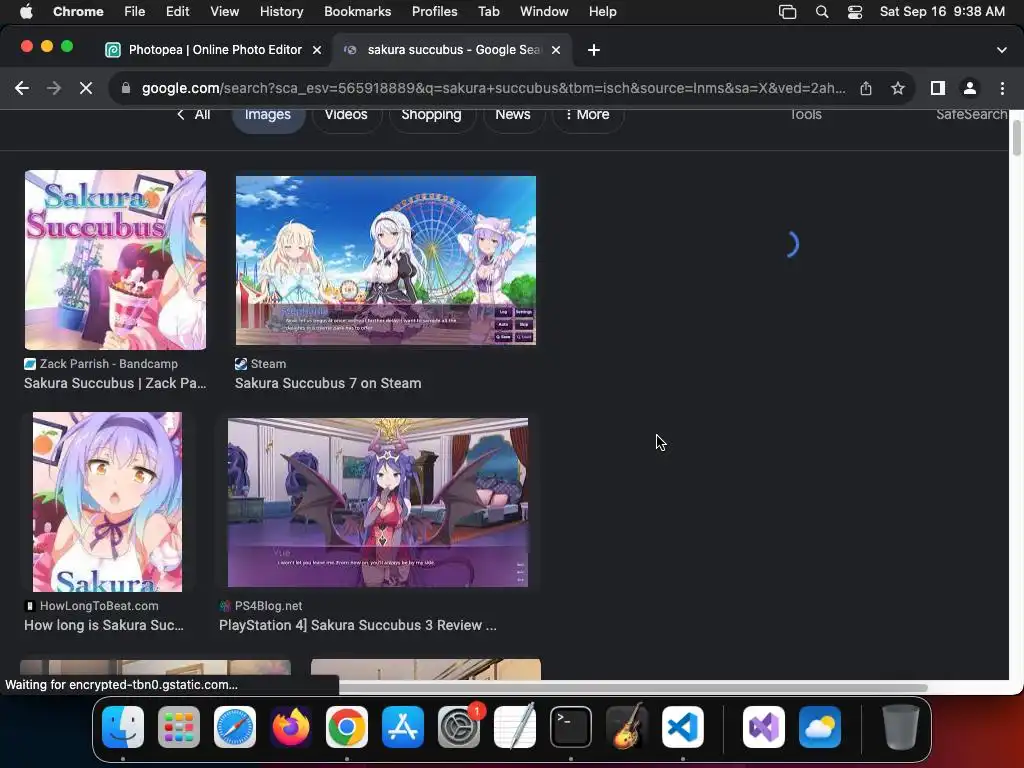Open the Apple menu
The width and height of the screenshot is (1024, 768).
pos(26,12)
